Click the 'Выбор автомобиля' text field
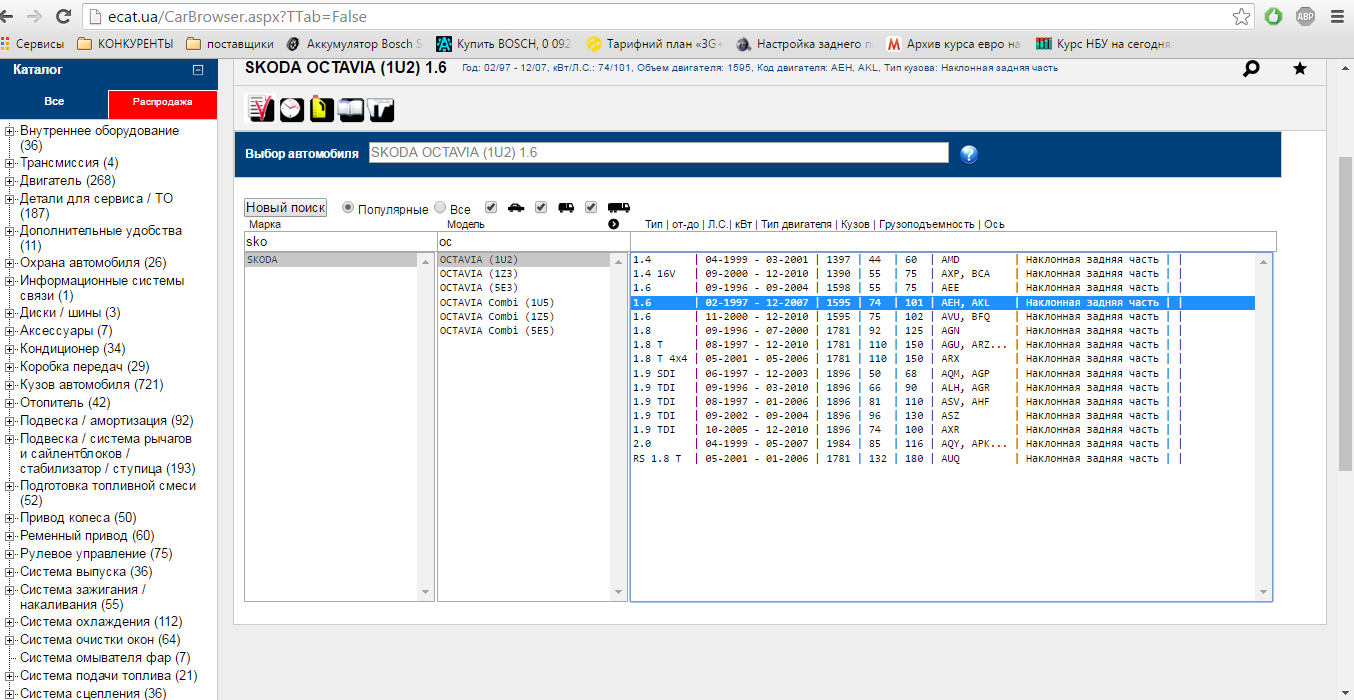This screenshot has height=700, width=1354. tap(658, 153)
